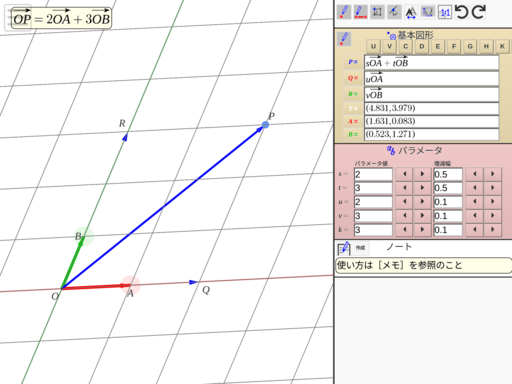Click the K button in shape row
512x384 pixels.
coord(502,46)
